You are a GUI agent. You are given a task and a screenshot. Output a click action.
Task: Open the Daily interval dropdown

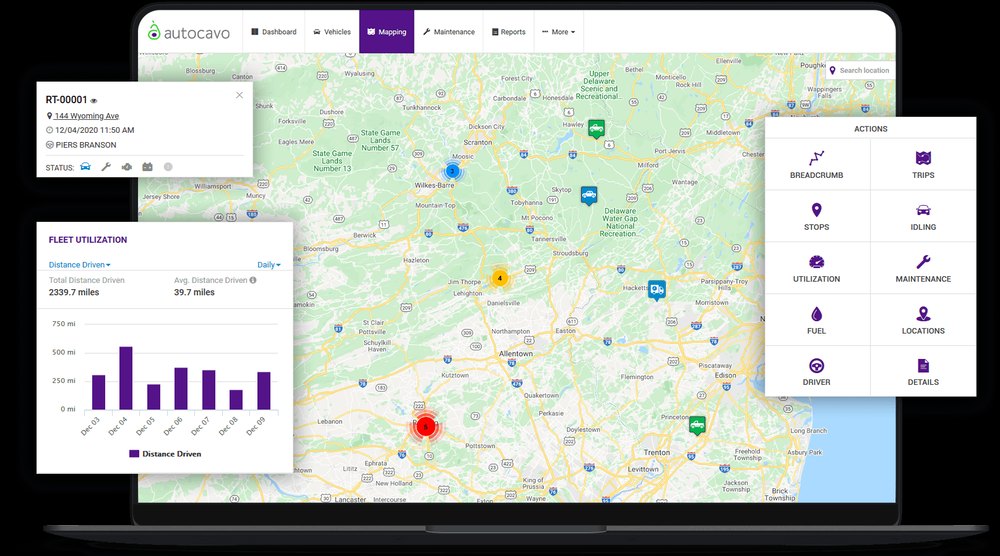pyautogui.click(x=268, y=265)
